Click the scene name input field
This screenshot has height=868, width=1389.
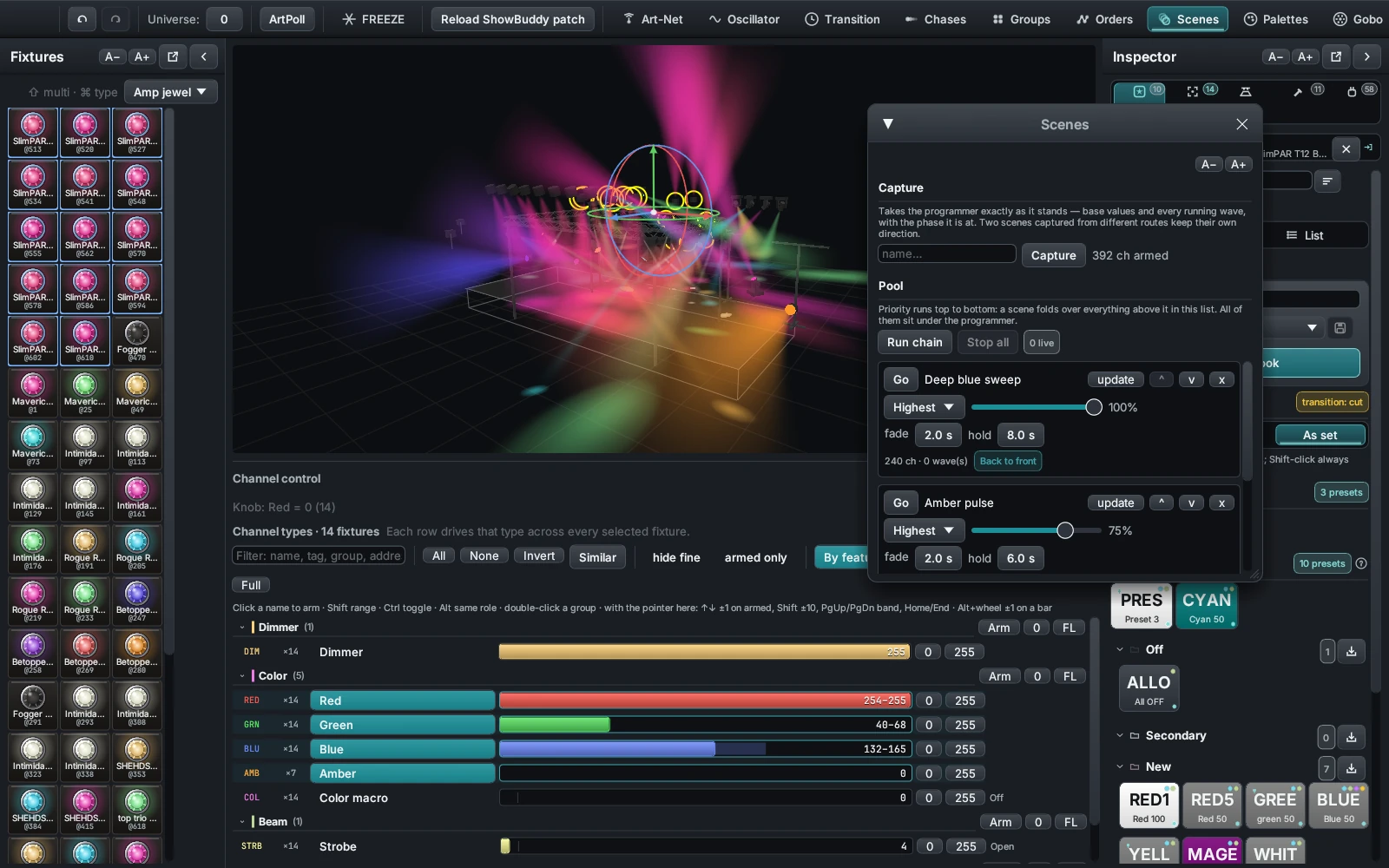pos(946,253)
